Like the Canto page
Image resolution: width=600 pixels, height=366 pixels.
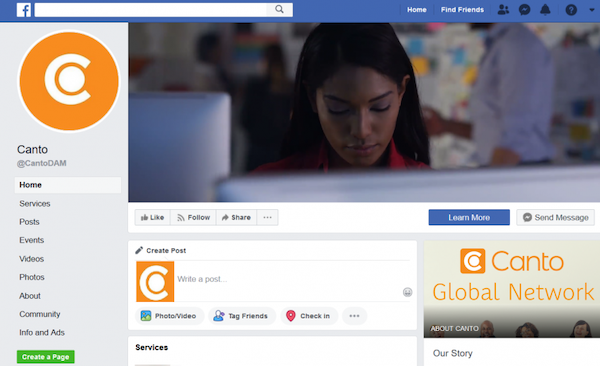(152, 217)
